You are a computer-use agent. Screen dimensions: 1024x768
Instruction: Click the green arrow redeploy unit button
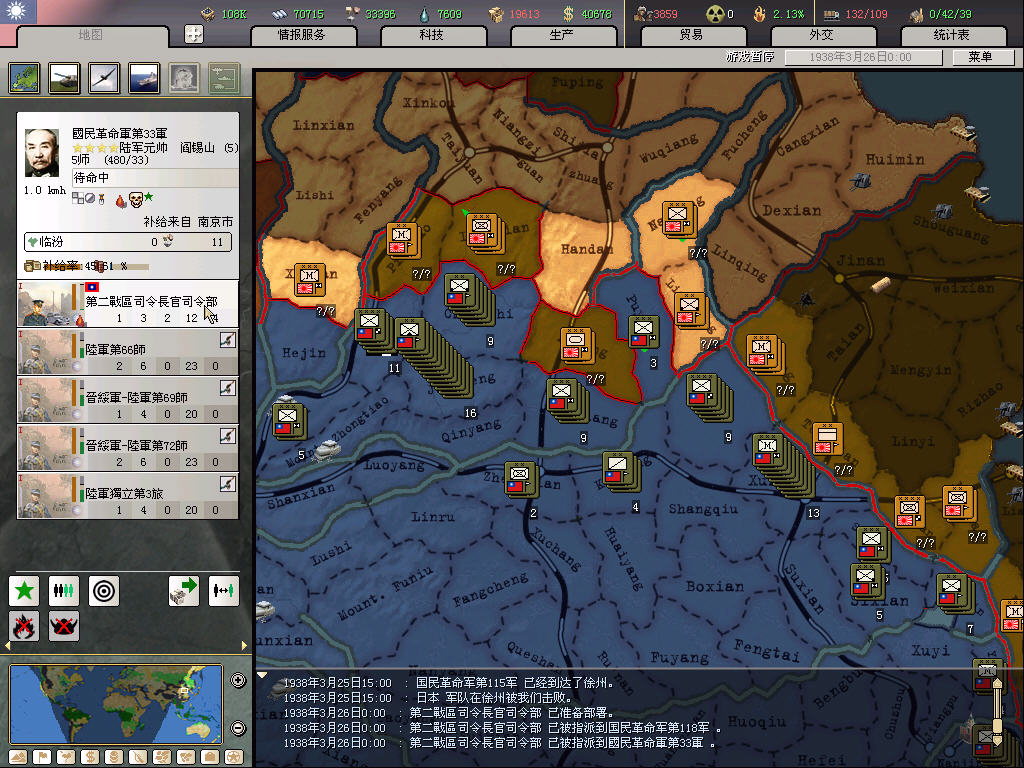tap(184, 591)
